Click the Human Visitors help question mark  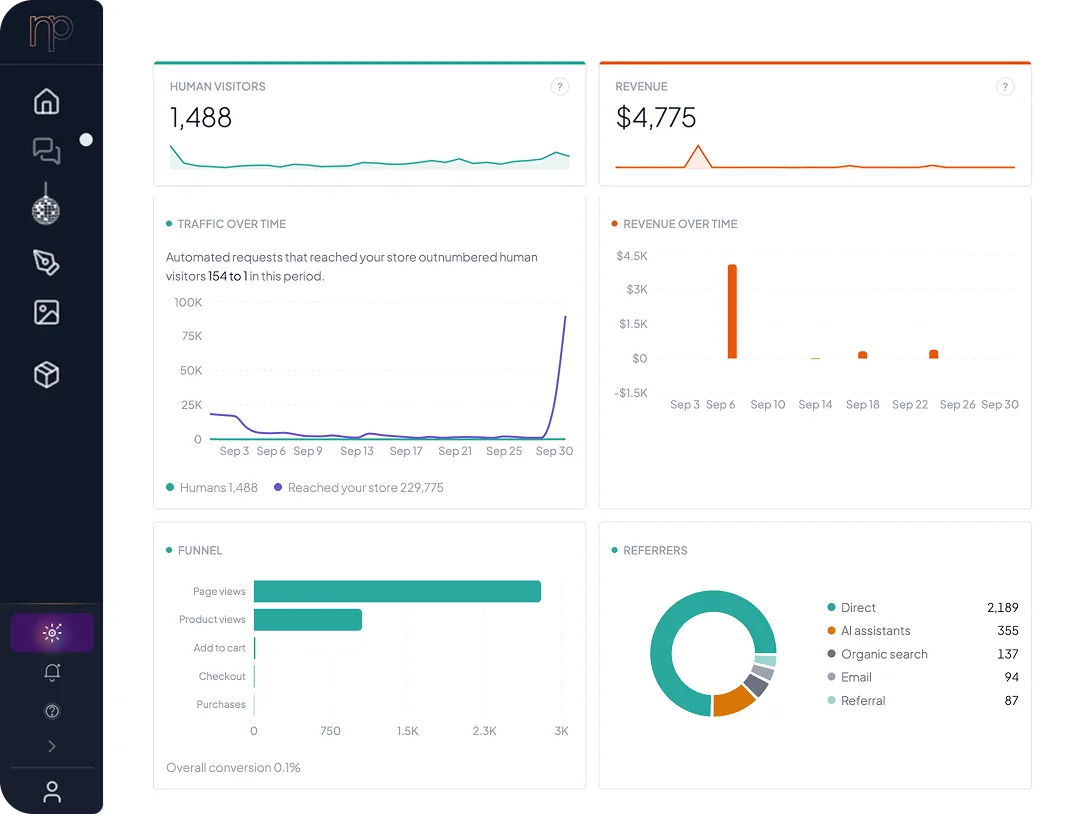(x=560, y=87)
